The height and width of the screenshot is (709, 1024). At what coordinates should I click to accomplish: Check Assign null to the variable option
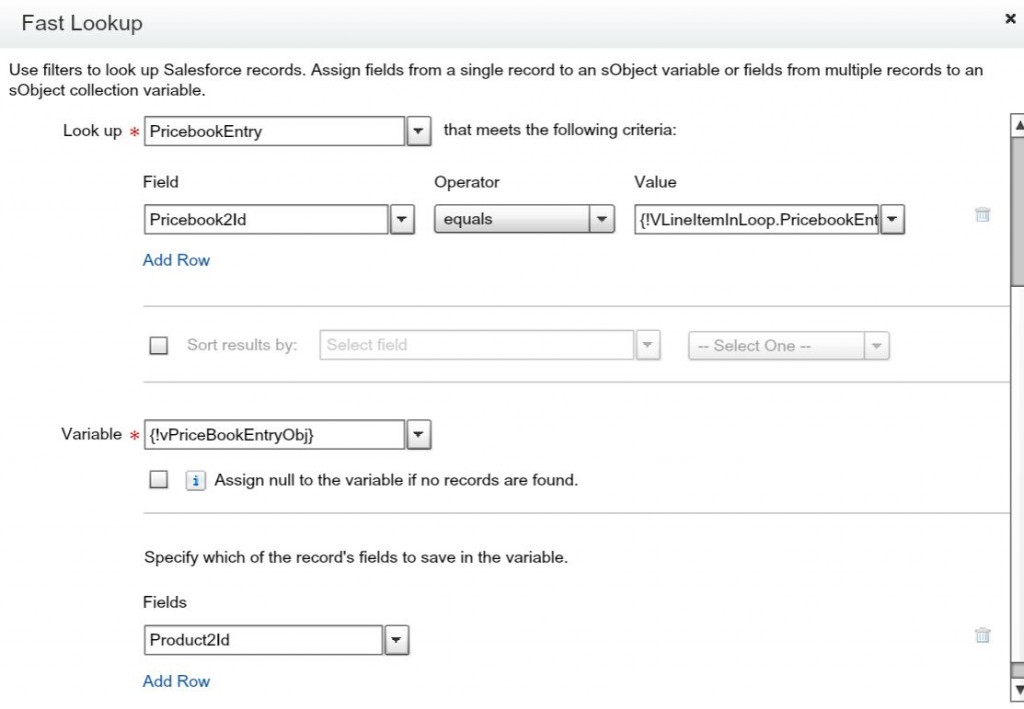click(x=158, y=480)
